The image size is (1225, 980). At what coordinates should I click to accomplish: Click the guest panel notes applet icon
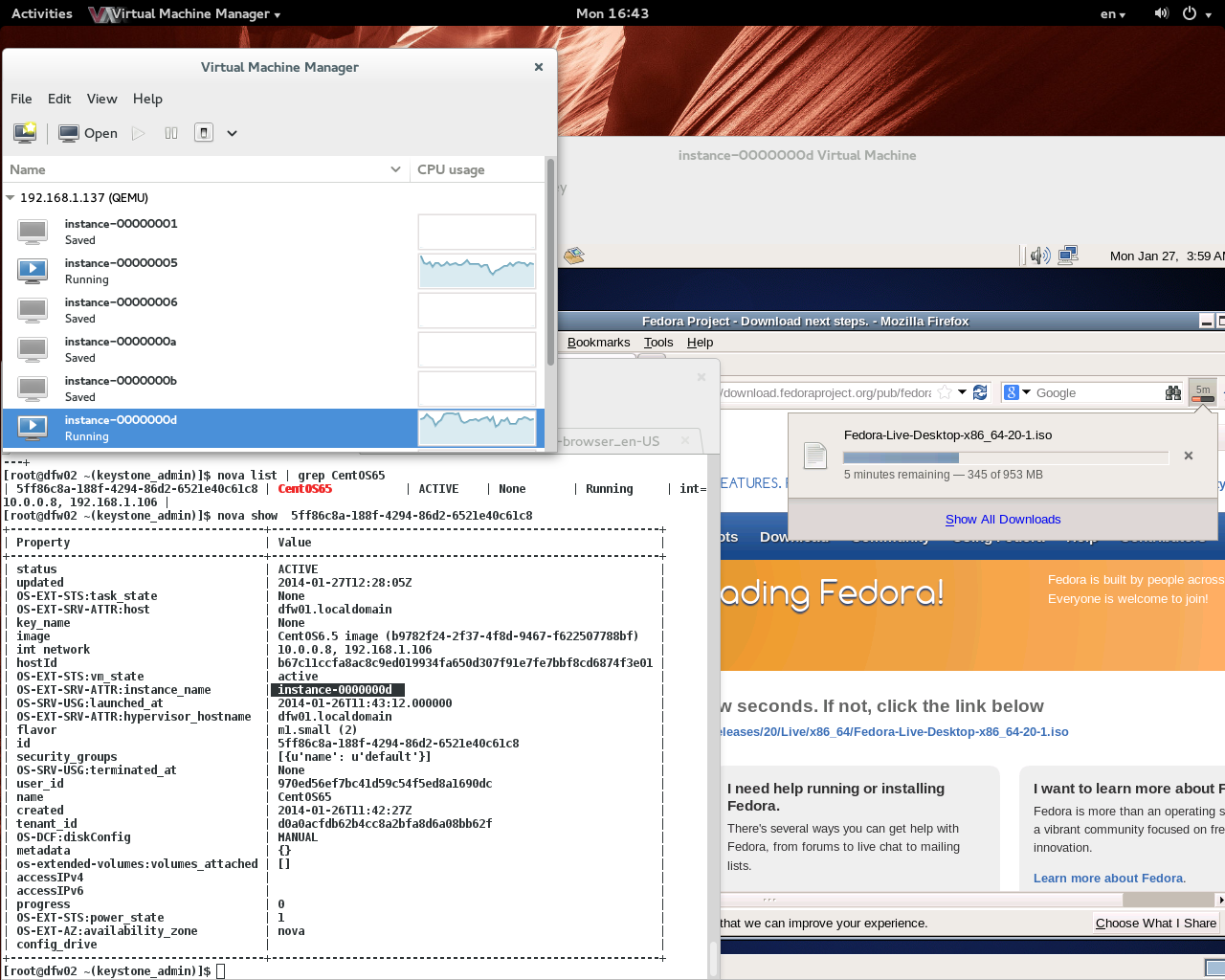(x=574, y=256)
